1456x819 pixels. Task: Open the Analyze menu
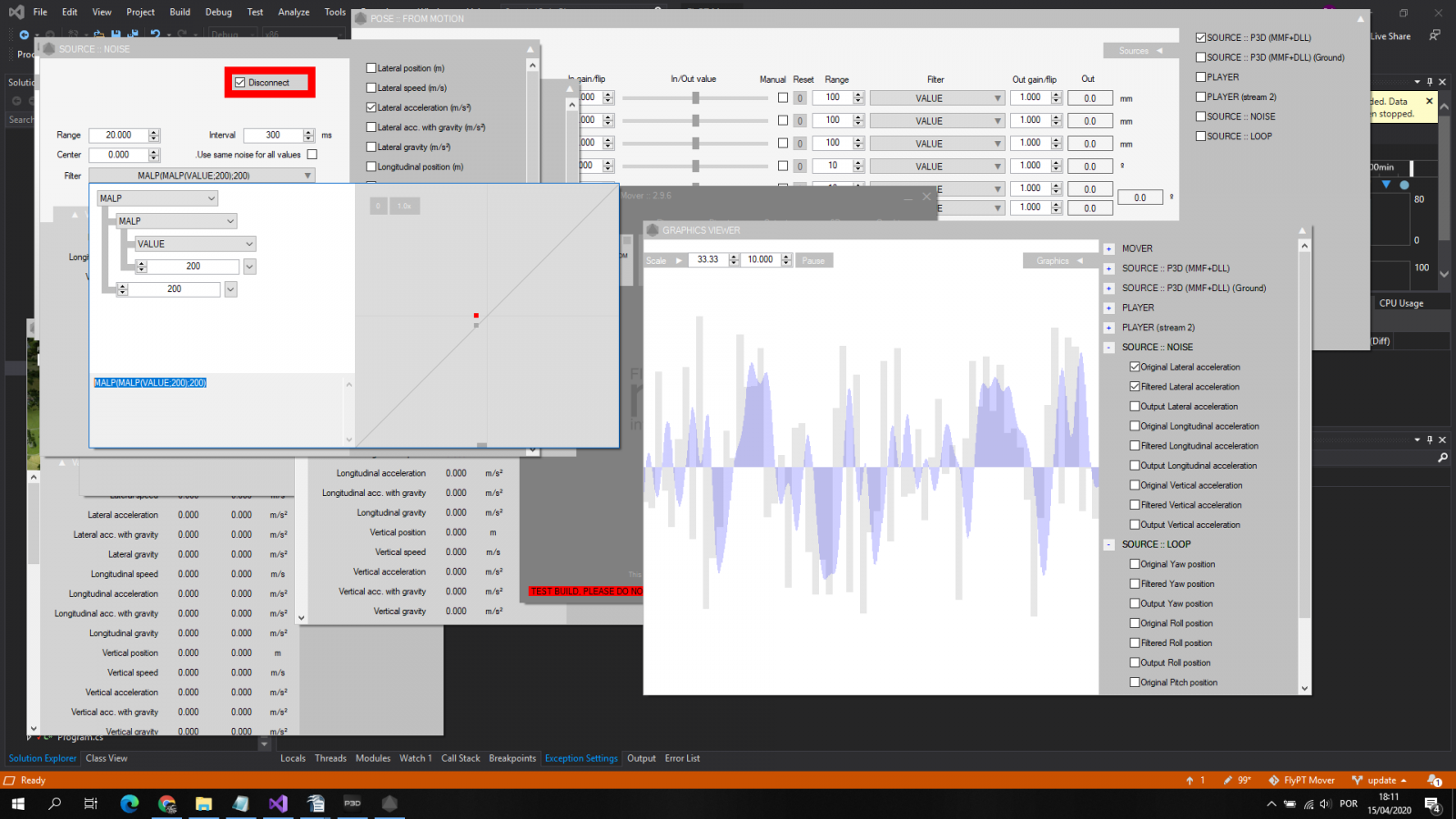point(293,12)
